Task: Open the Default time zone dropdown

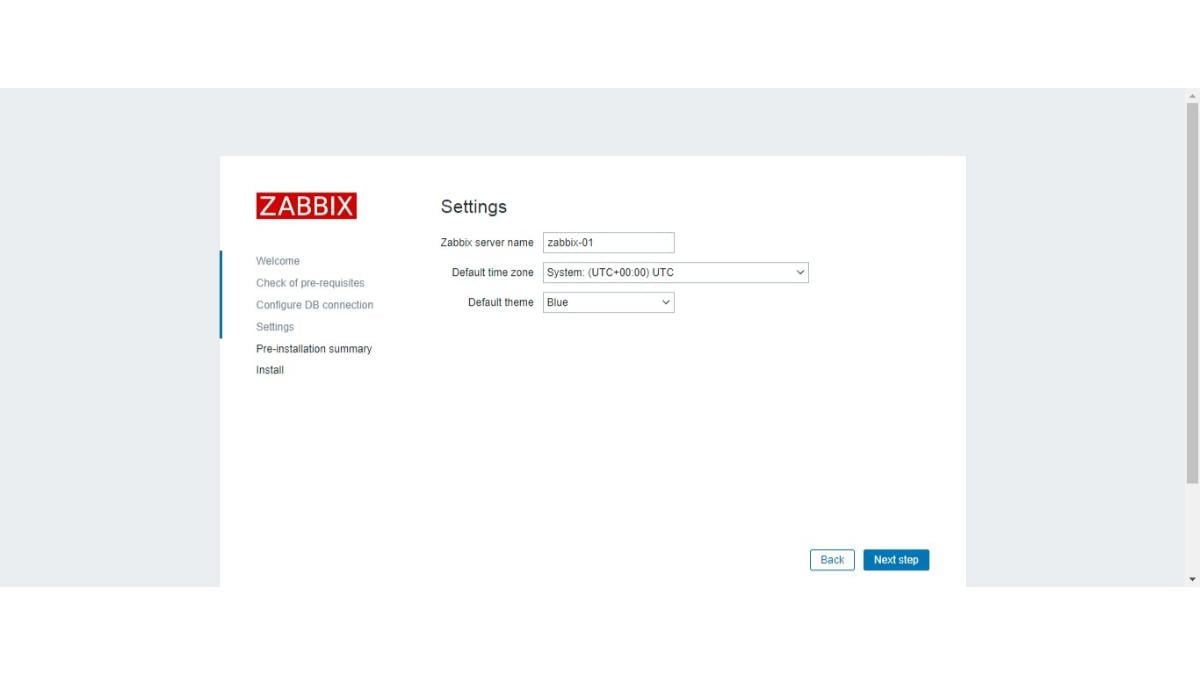Action: coord(675,272)
